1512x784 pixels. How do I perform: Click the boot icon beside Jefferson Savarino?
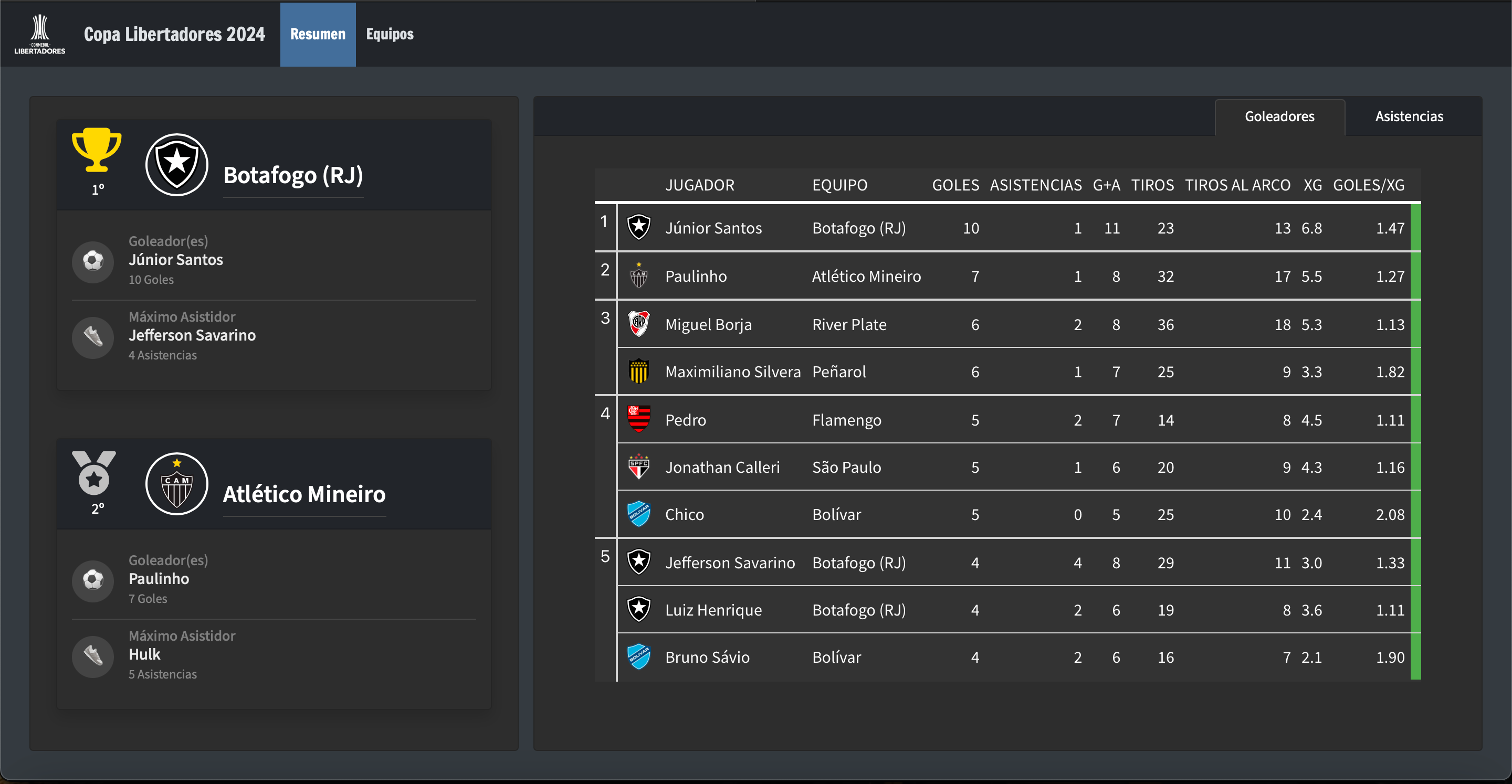point(93,337)
